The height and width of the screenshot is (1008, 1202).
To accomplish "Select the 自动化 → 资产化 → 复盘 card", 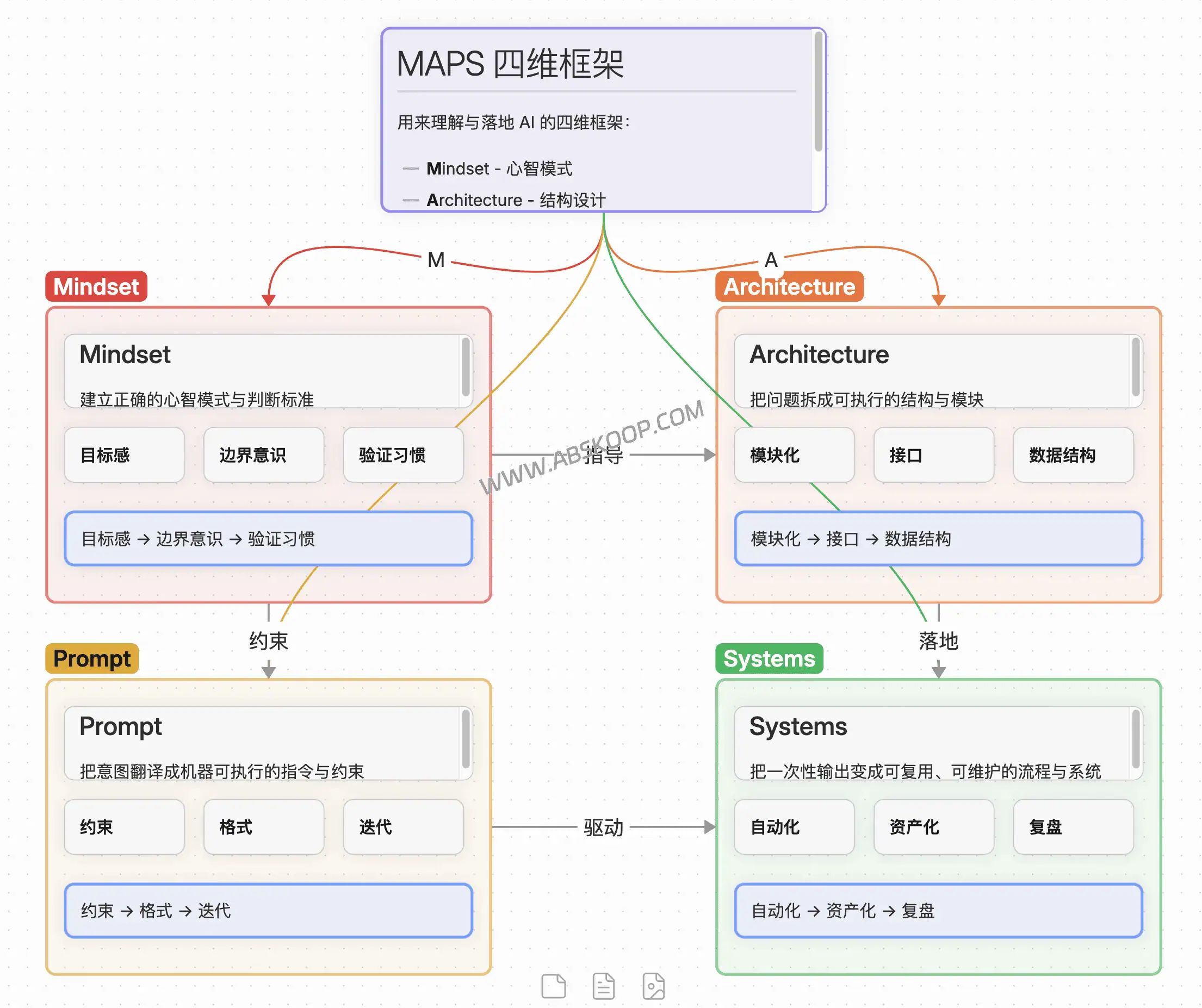I will [x=938, y=910].
